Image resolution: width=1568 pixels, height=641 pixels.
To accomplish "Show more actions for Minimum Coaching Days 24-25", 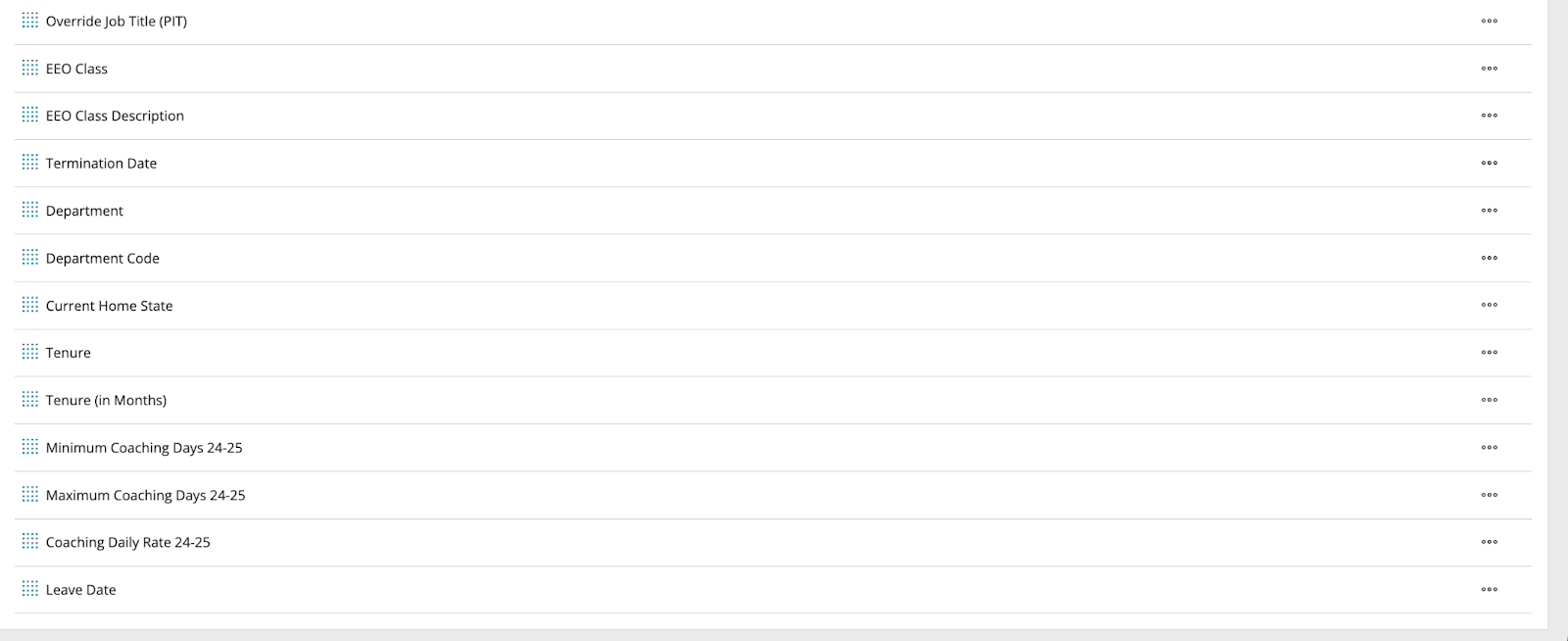I will tap(1489, 448).
